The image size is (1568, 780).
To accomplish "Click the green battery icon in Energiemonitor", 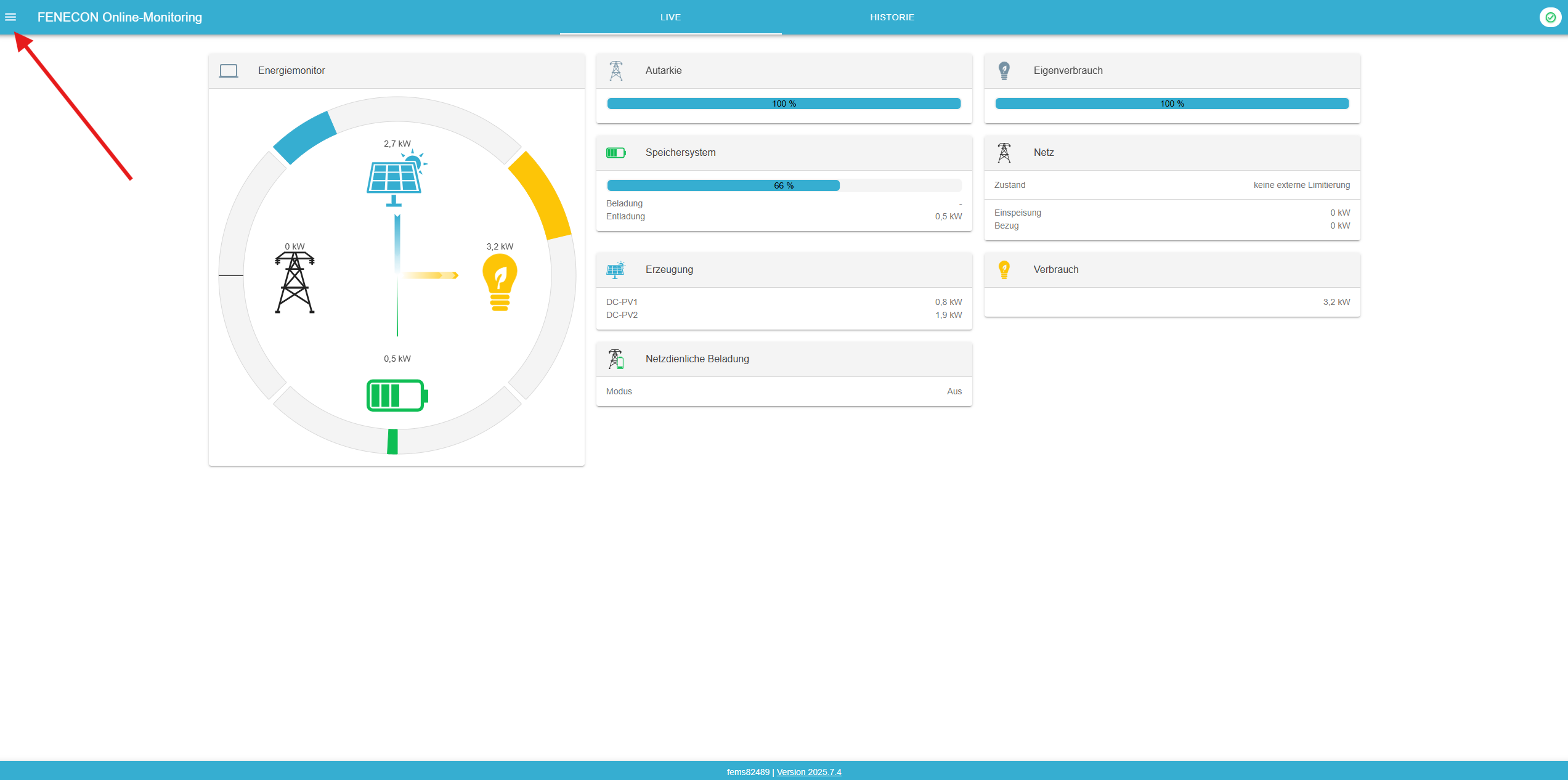I will pos(397,395).
